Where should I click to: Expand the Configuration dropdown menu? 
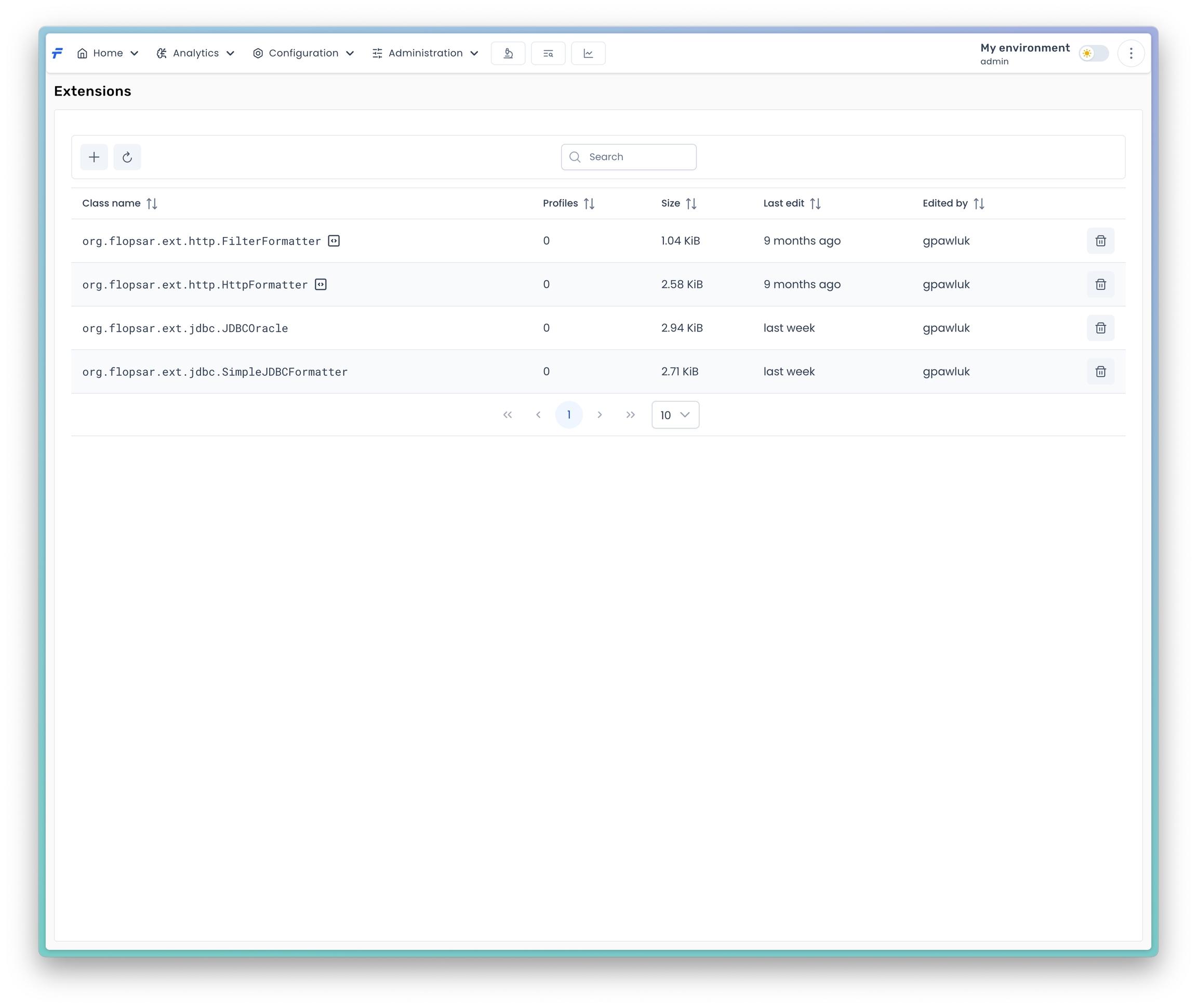303,53
